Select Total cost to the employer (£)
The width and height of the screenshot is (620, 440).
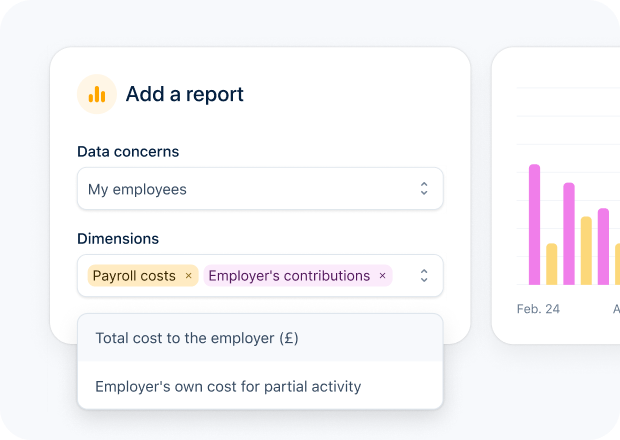(x=260, y=338)
